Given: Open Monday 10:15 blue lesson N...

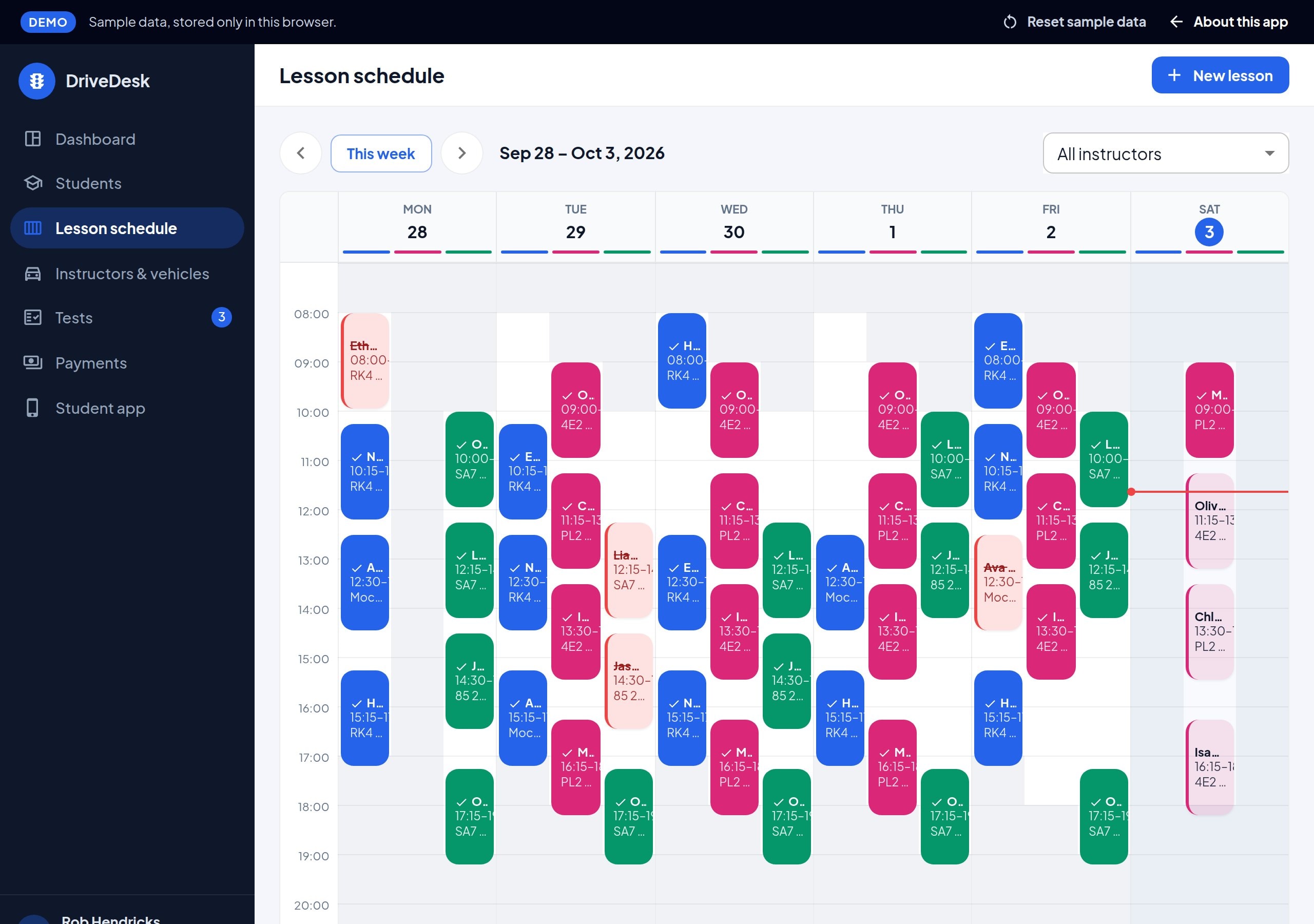Looking at the screenshot, I should [x=365, y=472].
